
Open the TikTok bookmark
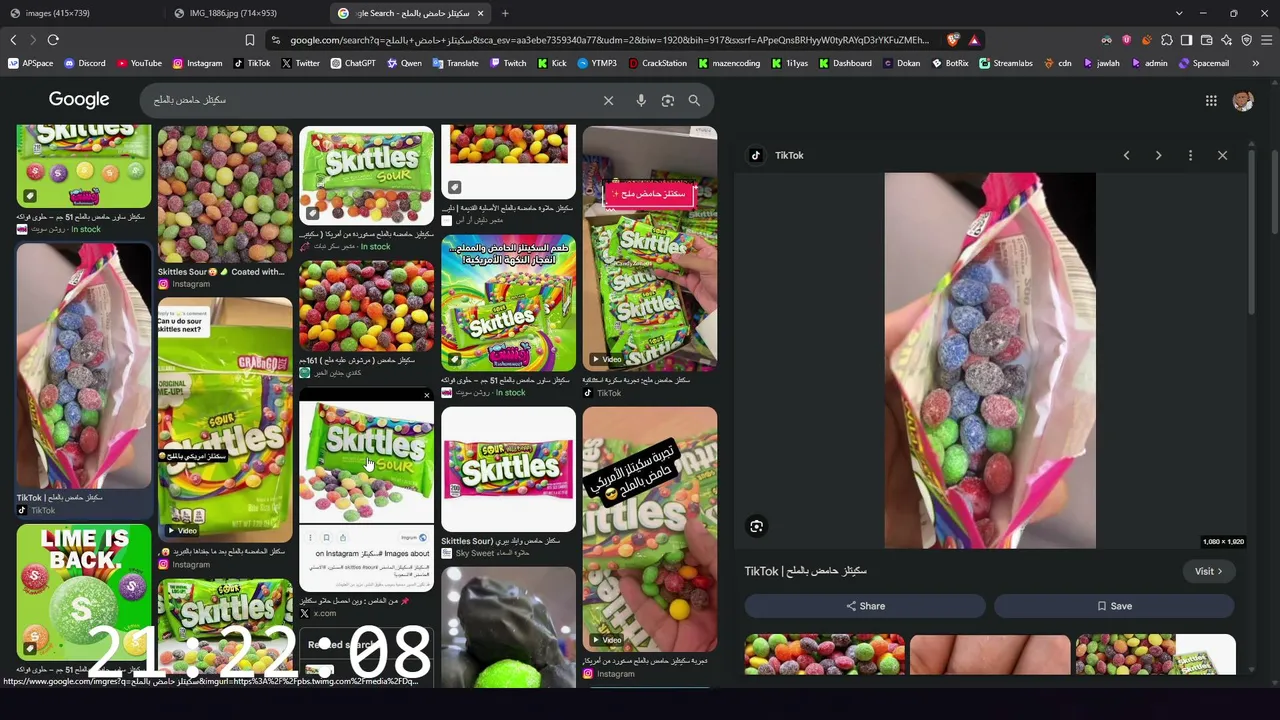(x=252, y=63)
